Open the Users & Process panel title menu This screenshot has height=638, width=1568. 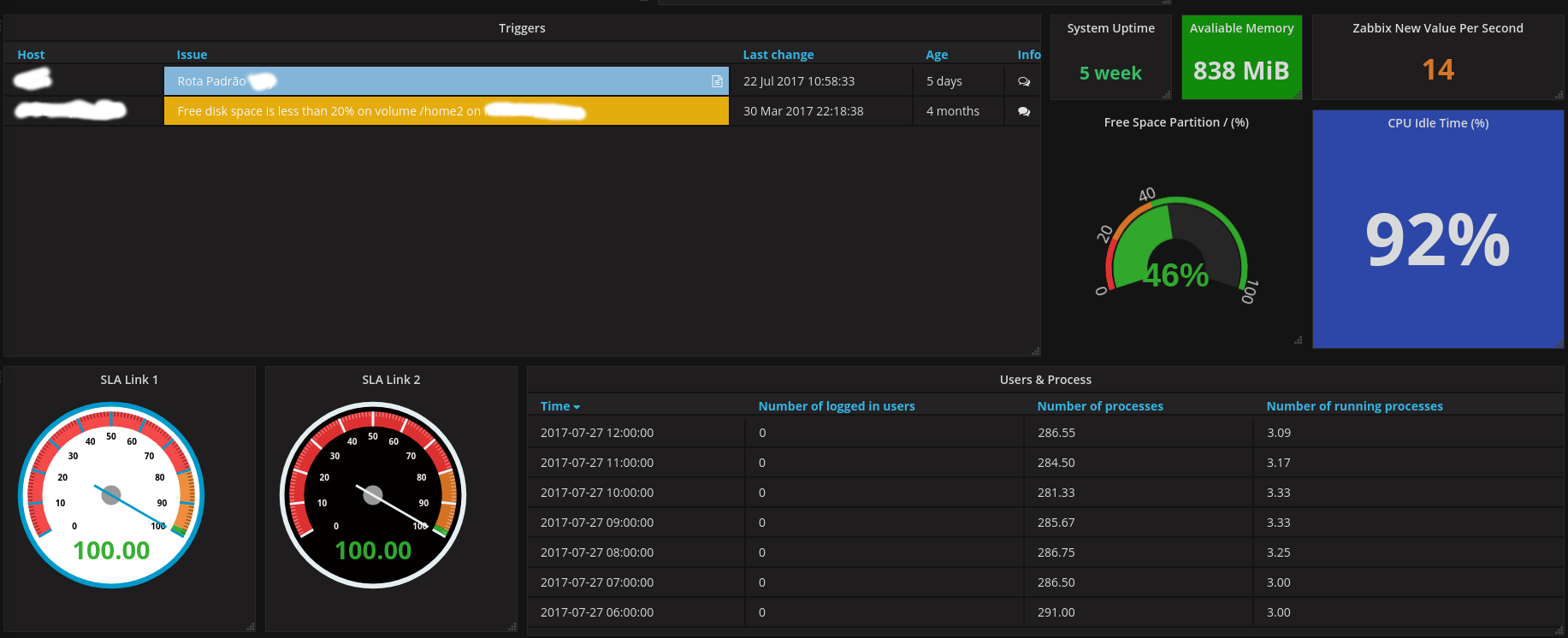click(1045, 380)
